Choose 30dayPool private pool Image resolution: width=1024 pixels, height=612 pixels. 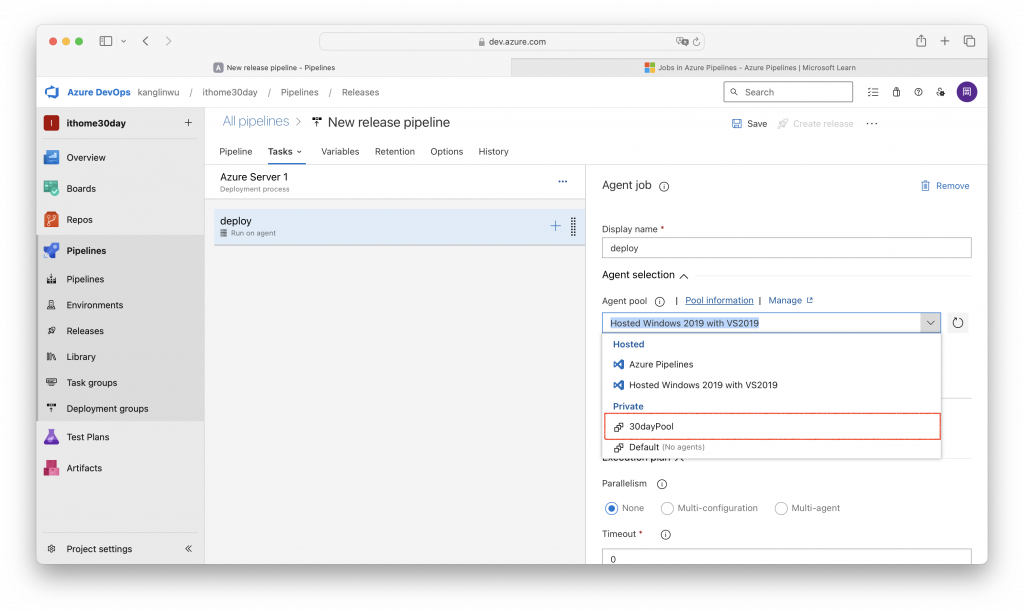coord(772,427)
